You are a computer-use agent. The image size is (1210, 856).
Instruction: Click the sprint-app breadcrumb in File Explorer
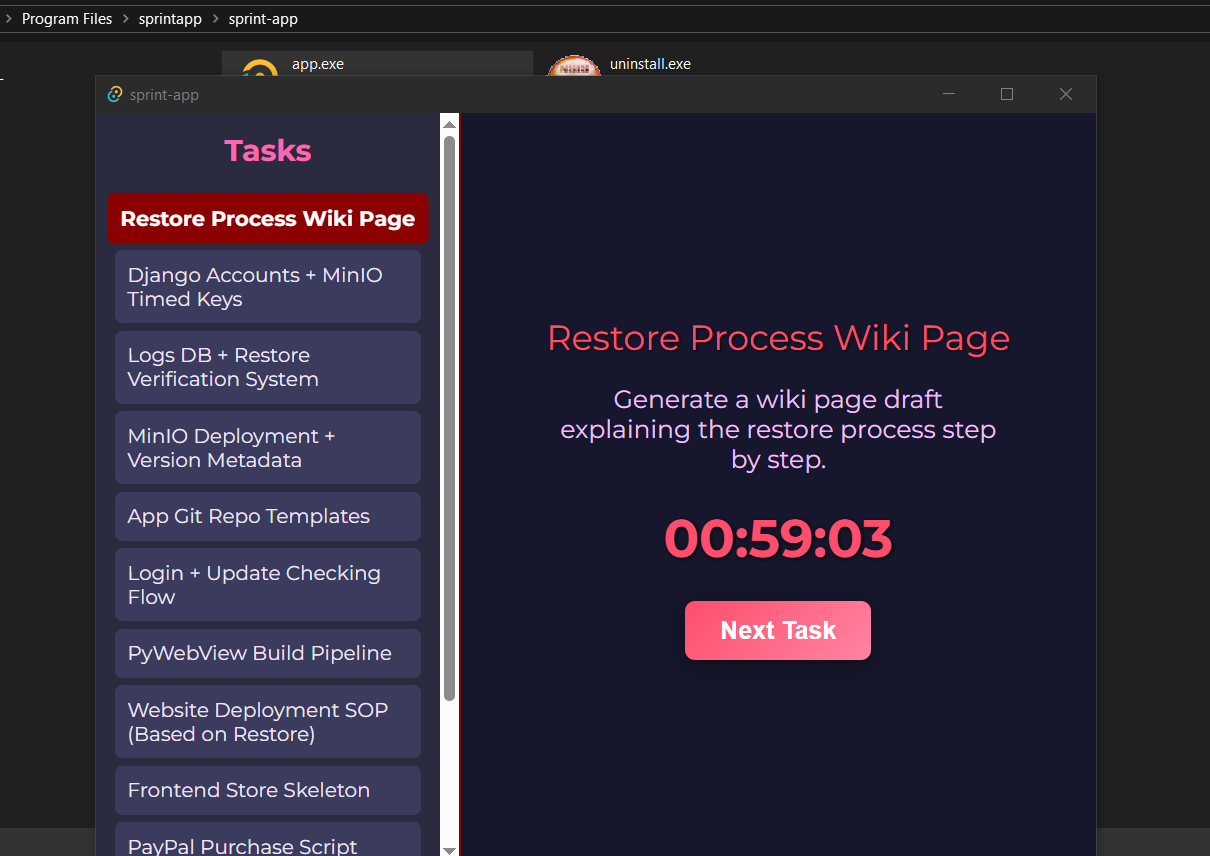pyautogui.click(x=263, y=19)
